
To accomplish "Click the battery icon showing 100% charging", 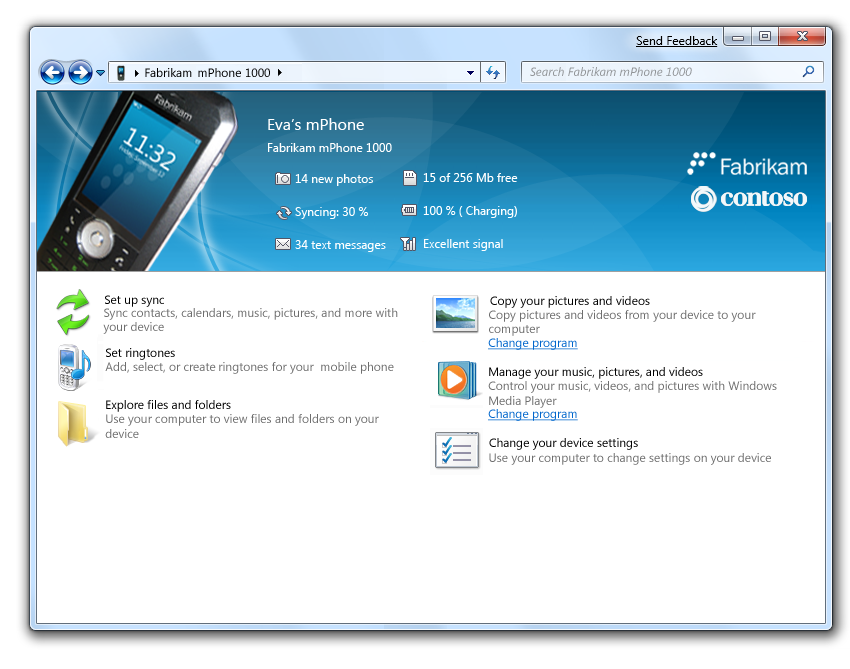I will (x=409, y=210).
